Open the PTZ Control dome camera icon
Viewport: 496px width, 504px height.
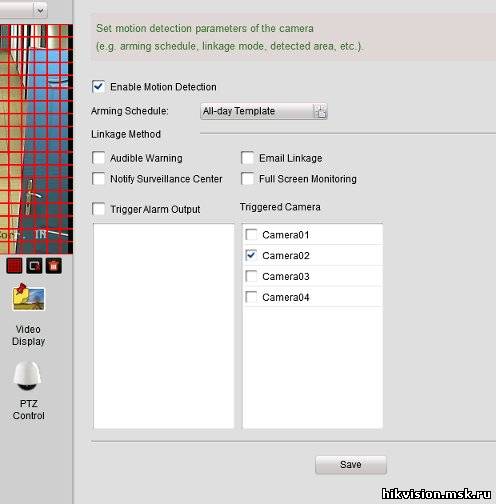click(27, 376)
